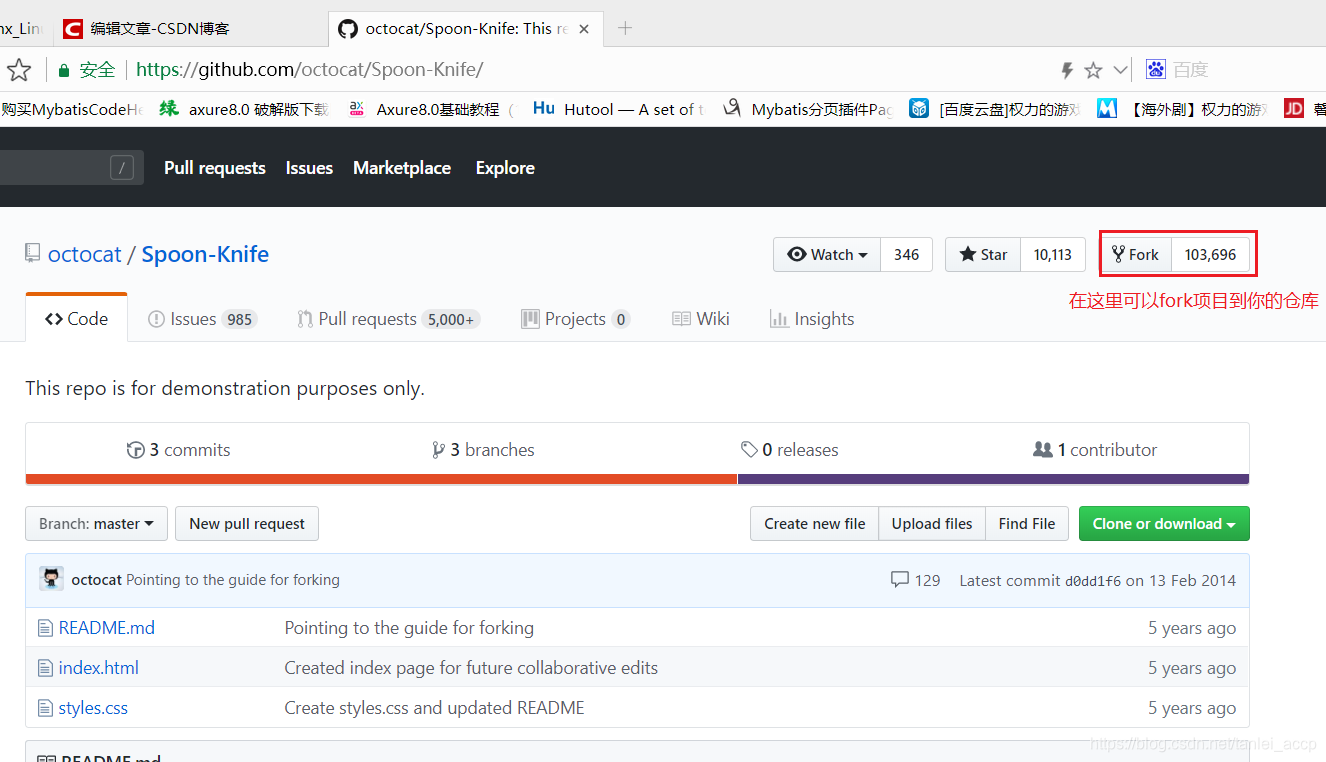Click the repository book icon beside octocat
Viewport: 1326px width, 762px height.
pyautogui.click(x=33, y=253)
